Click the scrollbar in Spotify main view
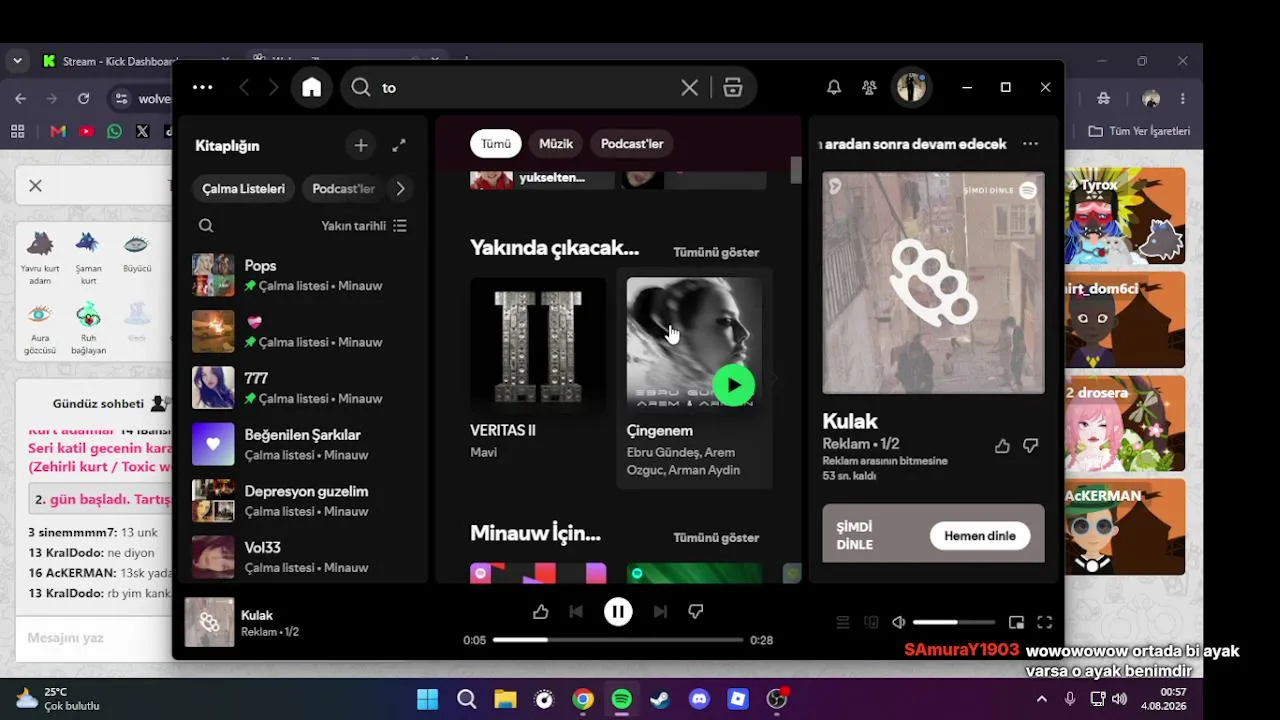Screen dimensions: 1280x720 796,170
